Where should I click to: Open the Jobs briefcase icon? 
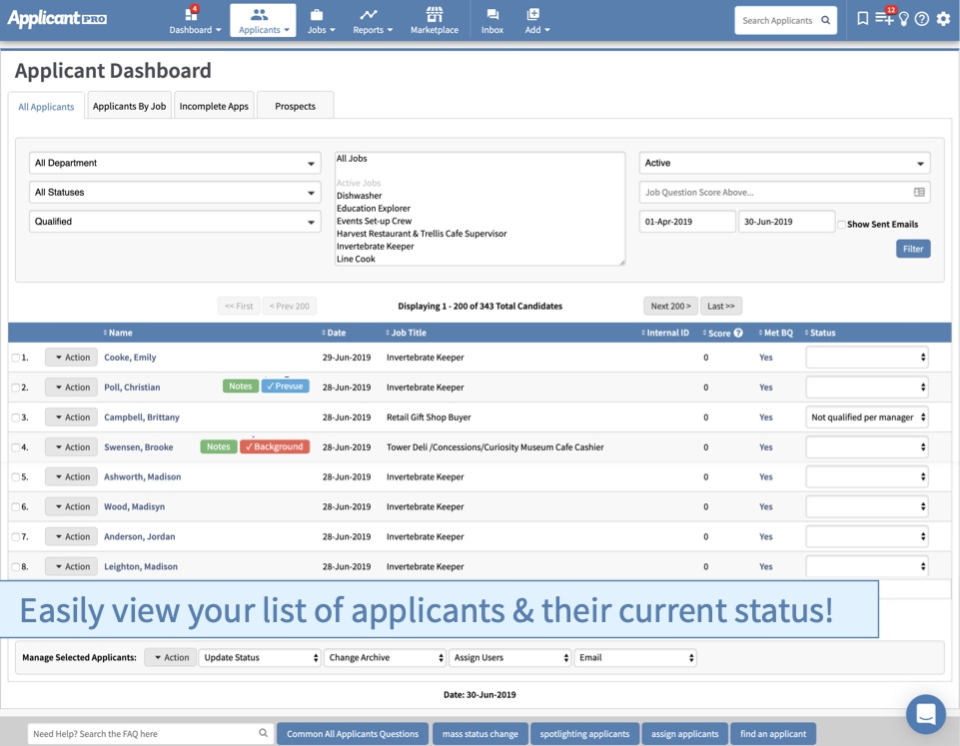click(316, 14)
